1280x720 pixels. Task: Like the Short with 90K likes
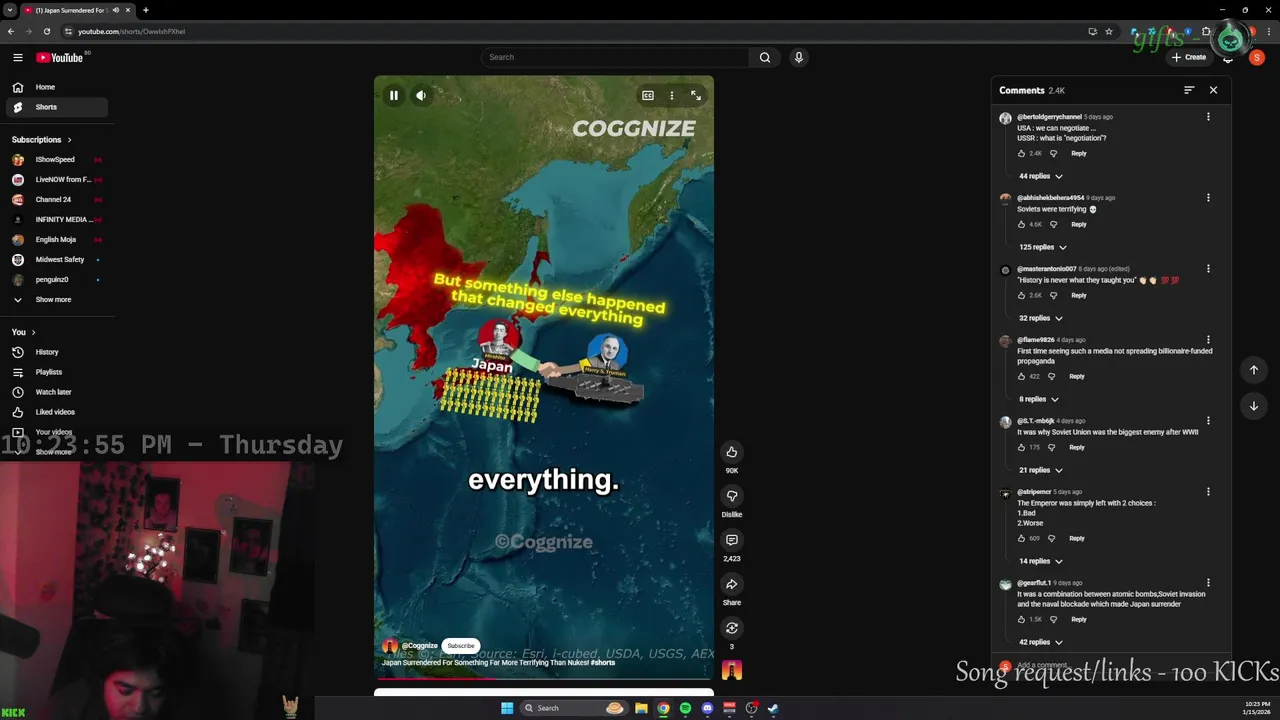(x=732, y=452)
